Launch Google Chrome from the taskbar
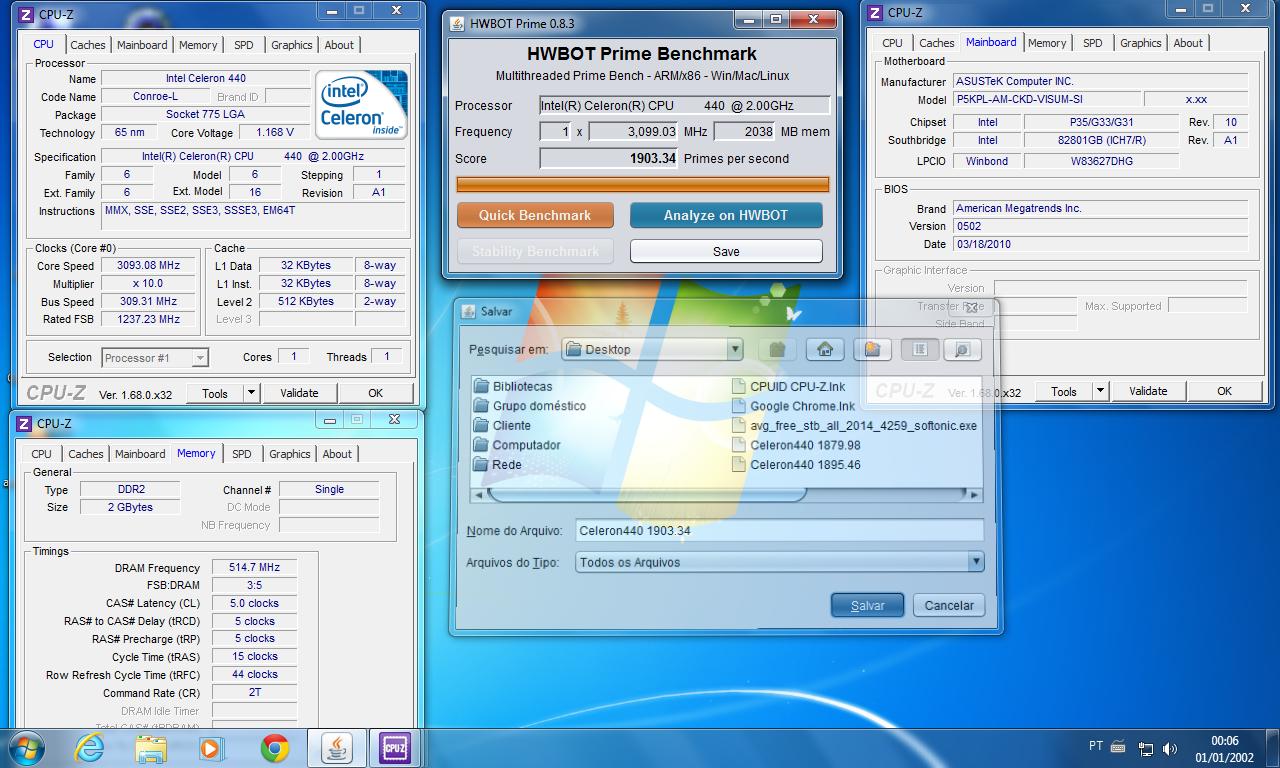 [275, 748]
